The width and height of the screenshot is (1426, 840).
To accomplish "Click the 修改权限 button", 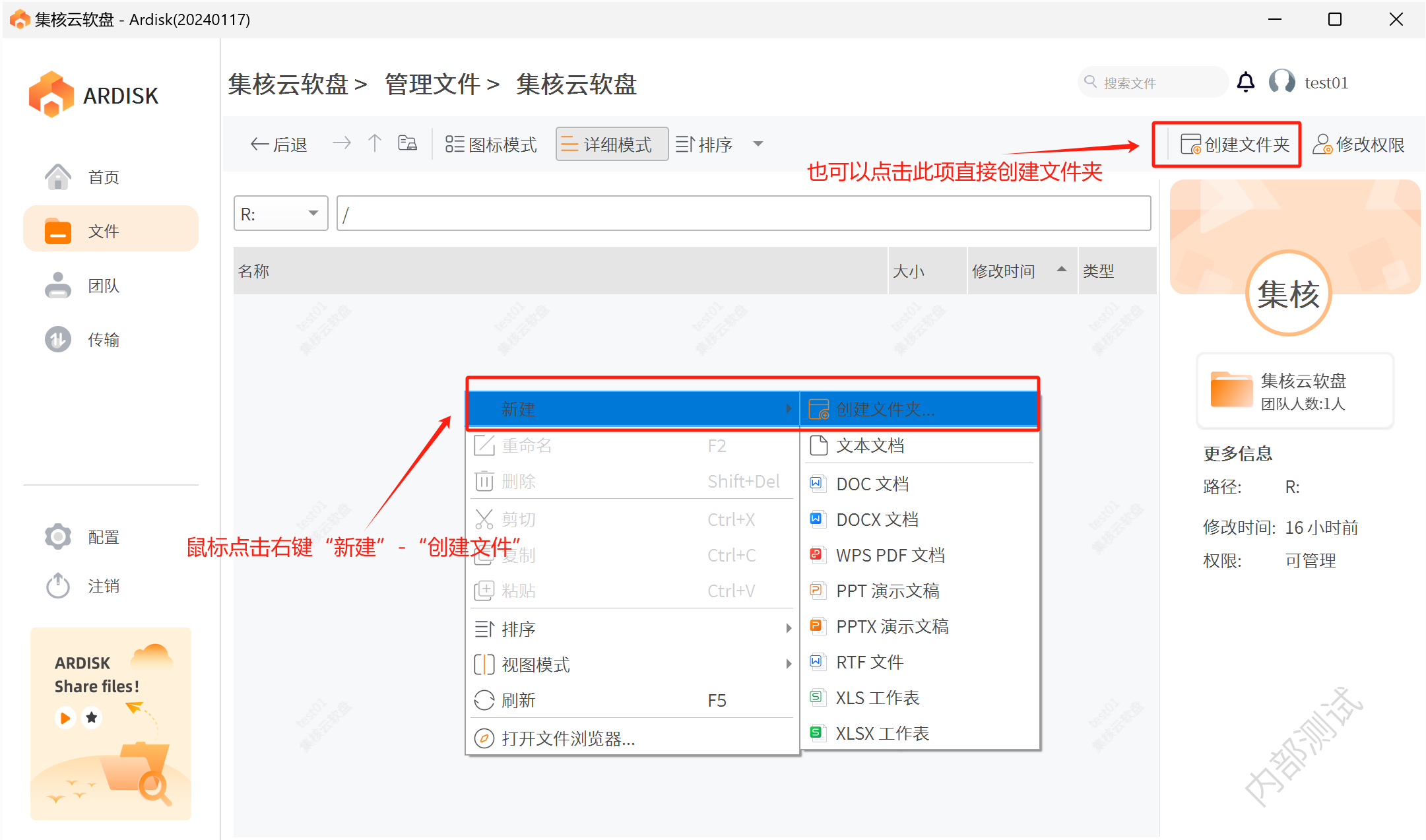I will 1359,144.
